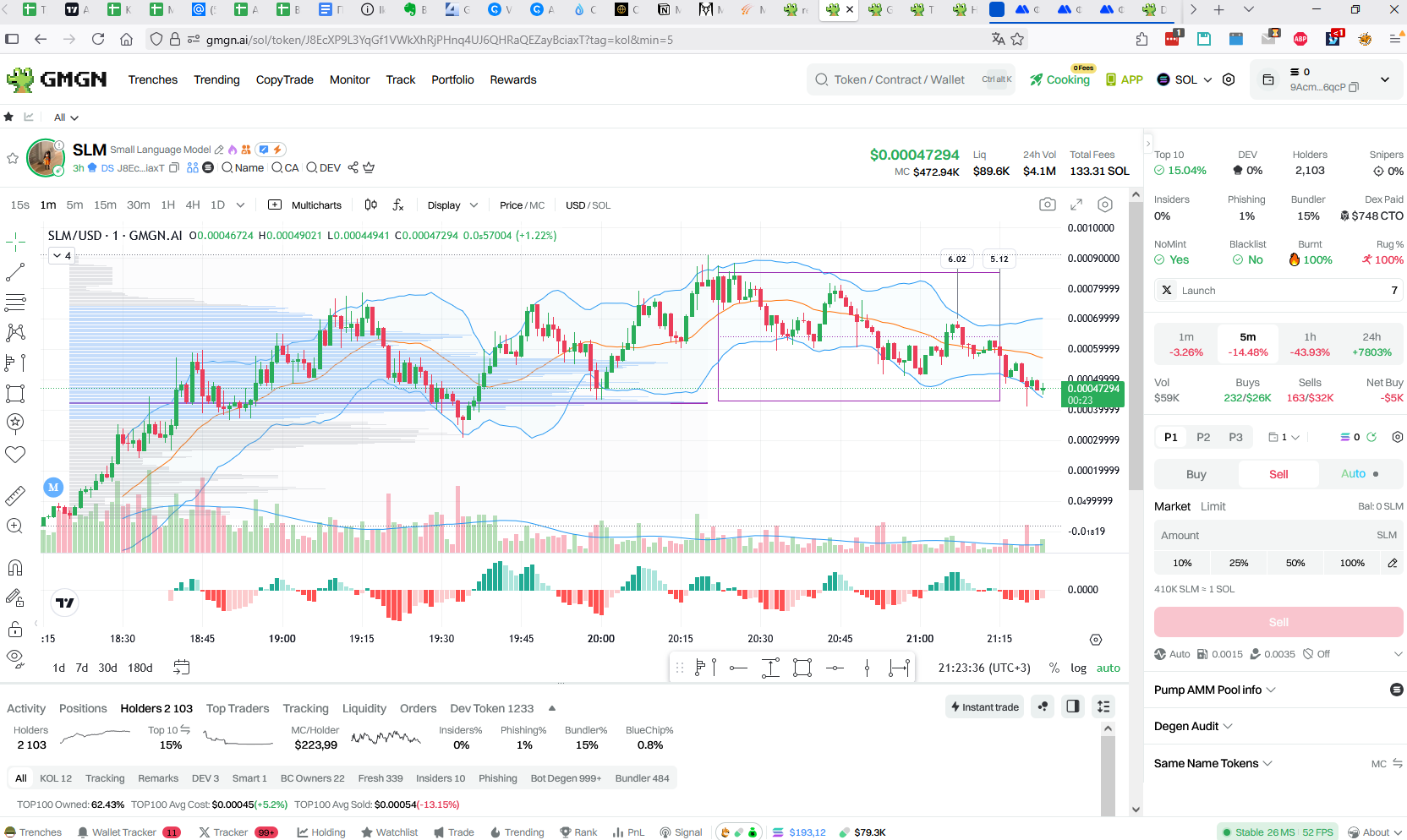Set sell amount to 50%
1407x840 pixels.
(1295, 563)
